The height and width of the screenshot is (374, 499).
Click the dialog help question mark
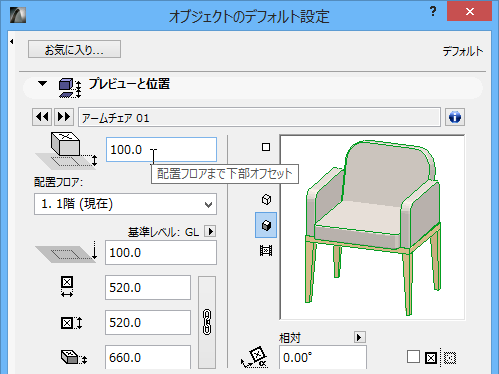433,11
